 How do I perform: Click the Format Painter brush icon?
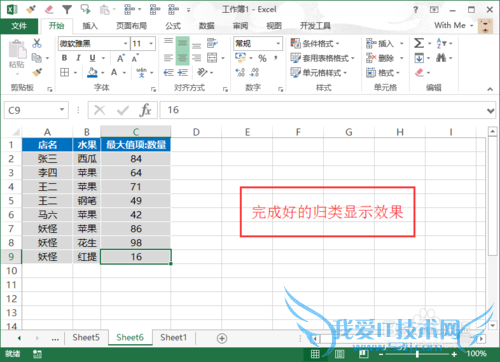pyautogui.click(x=37, y=72)
